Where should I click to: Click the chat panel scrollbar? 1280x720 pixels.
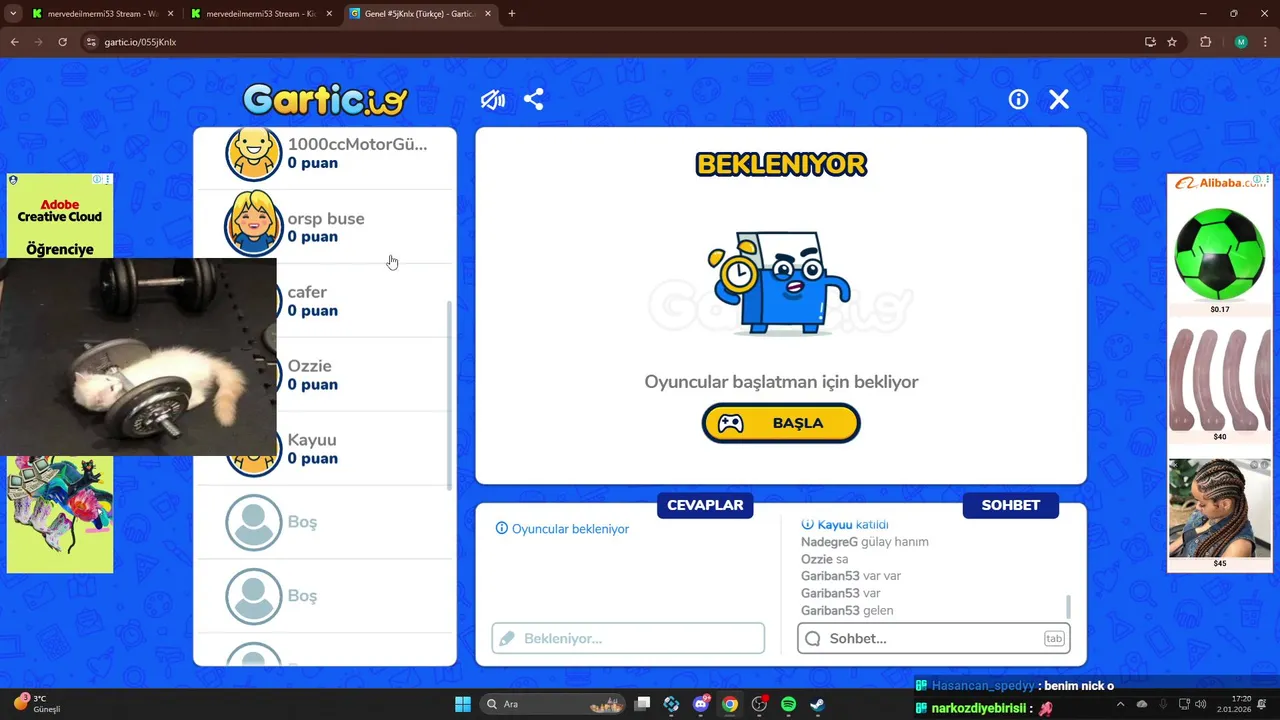[1068, 606]
